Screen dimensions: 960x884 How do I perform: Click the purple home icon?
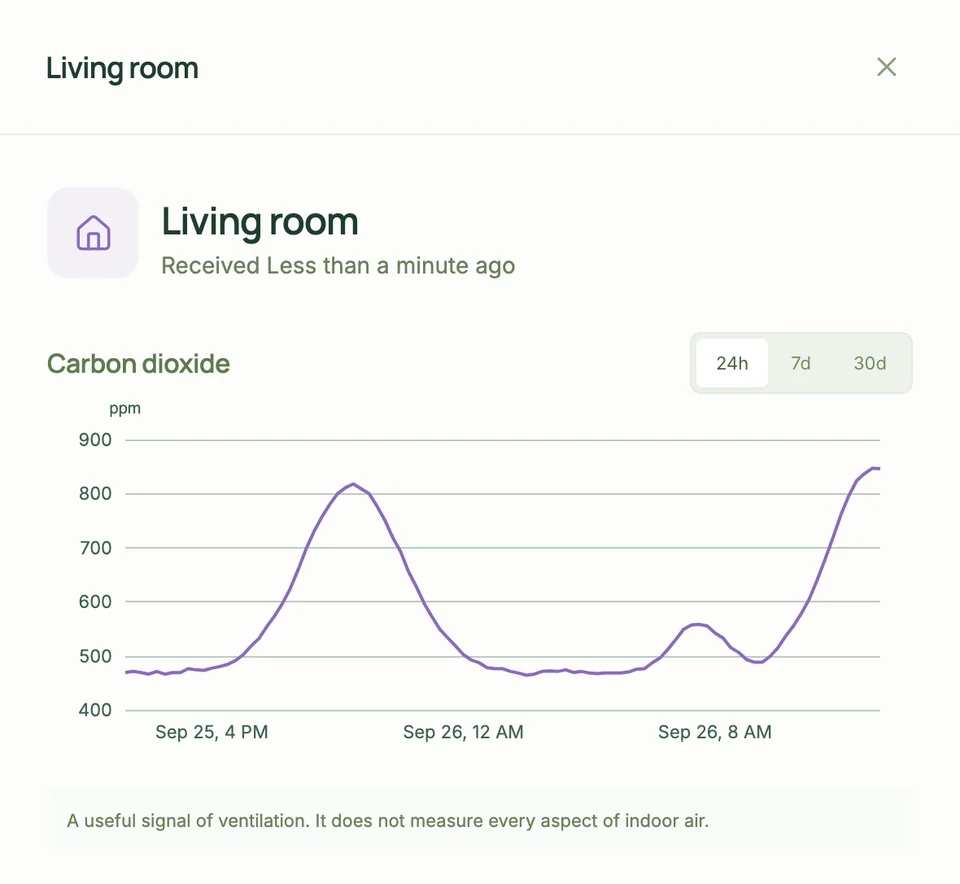[x=93, y=233]
